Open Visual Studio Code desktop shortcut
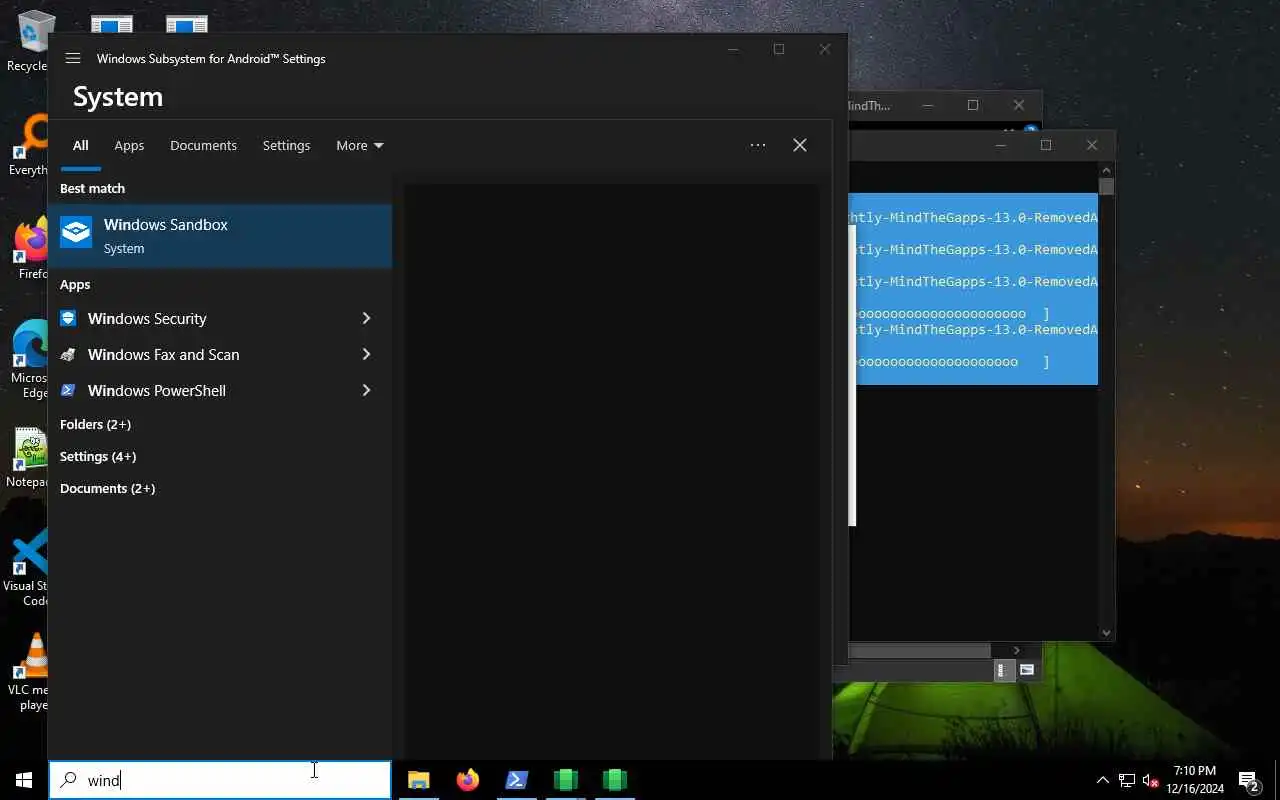 pyautogui.click(x=28, y=568)
